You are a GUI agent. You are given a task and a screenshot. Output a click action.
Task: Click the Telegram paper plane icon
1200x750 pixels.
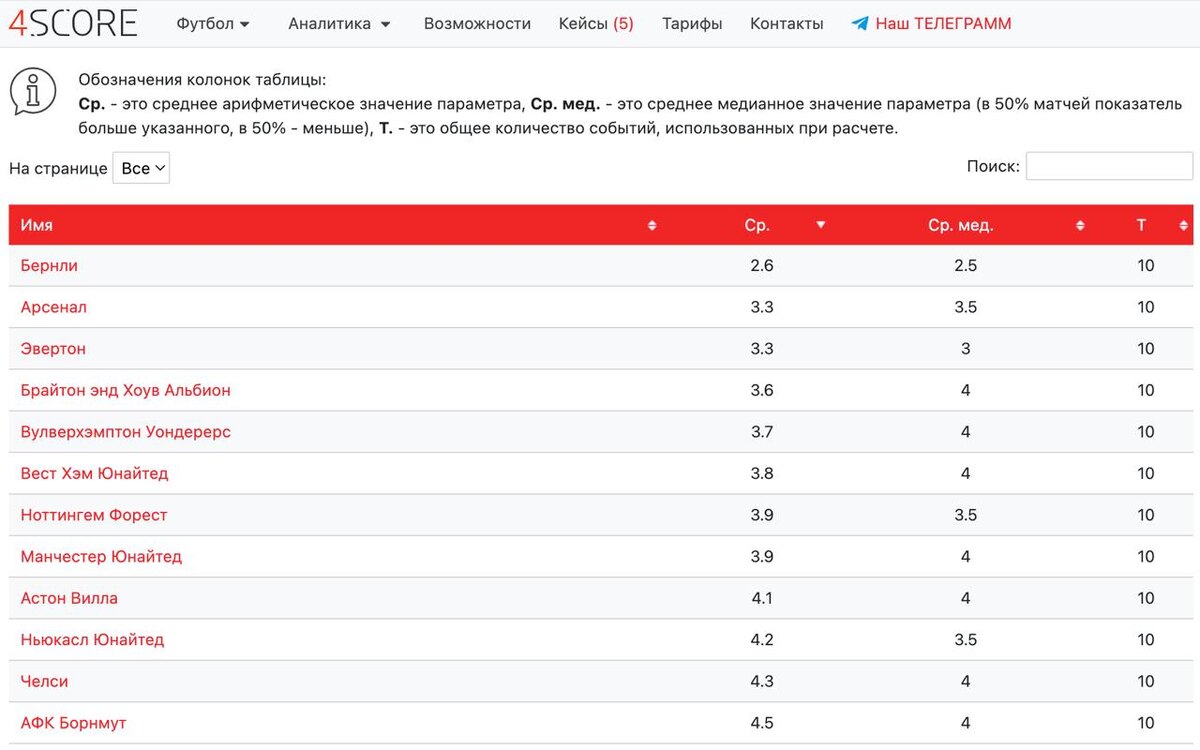[860, 23]
